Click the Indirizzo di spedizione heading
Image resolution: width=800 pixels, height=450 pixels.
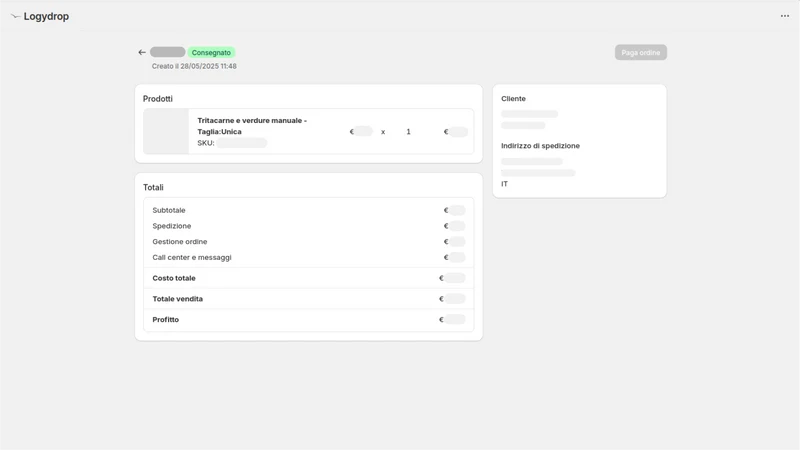pyautogui.click(x=540, y=145)
